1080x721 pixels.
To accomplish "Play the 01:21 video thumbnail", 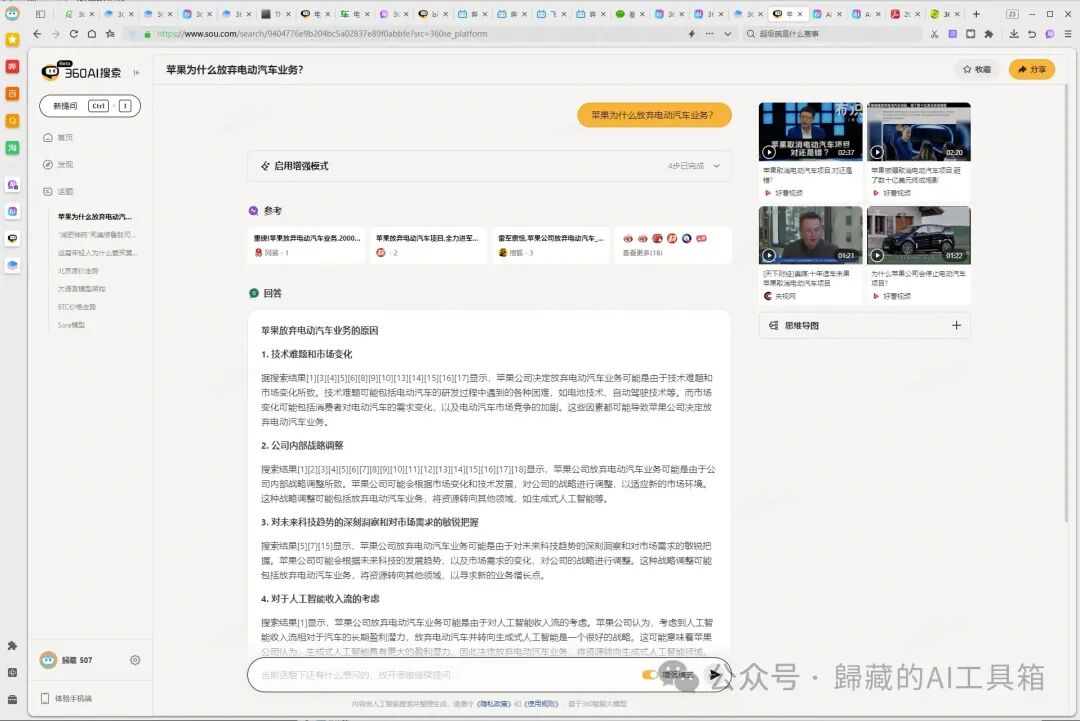I will tap(810, 235).
